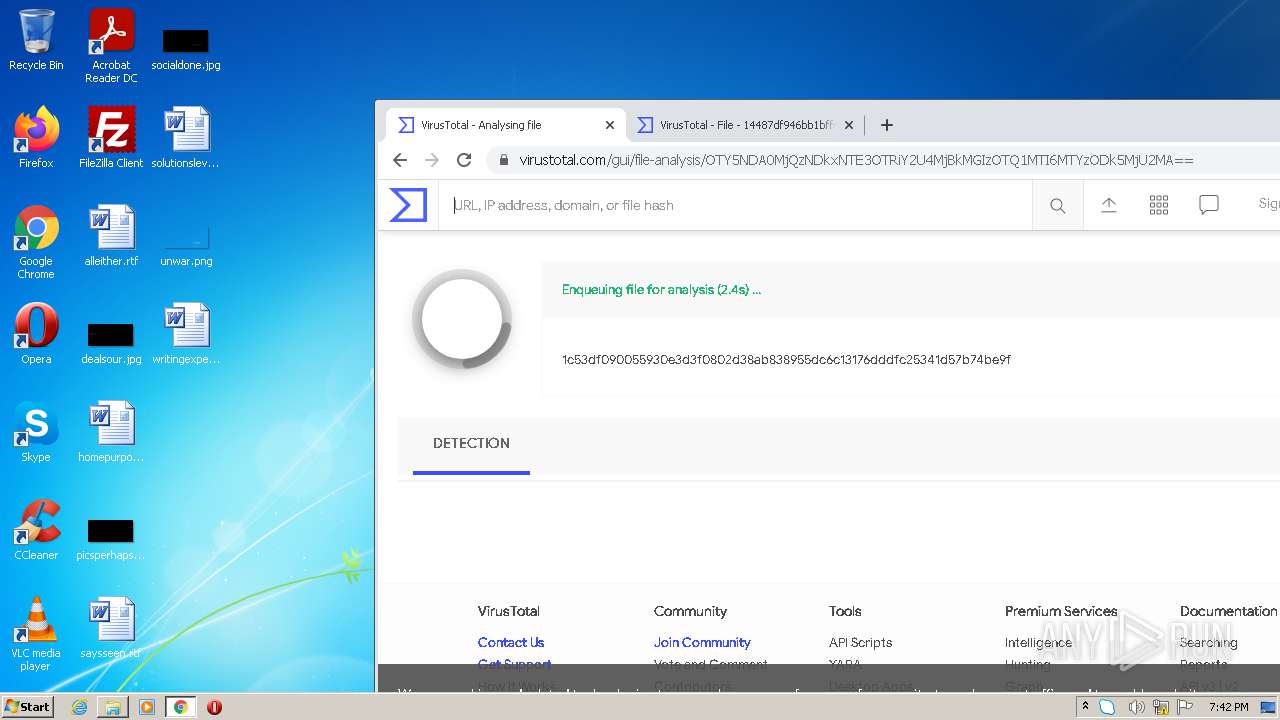Click the taskbar clock 7:42 PM
Screen dimensions: 1280x720
click(1228, 707)
